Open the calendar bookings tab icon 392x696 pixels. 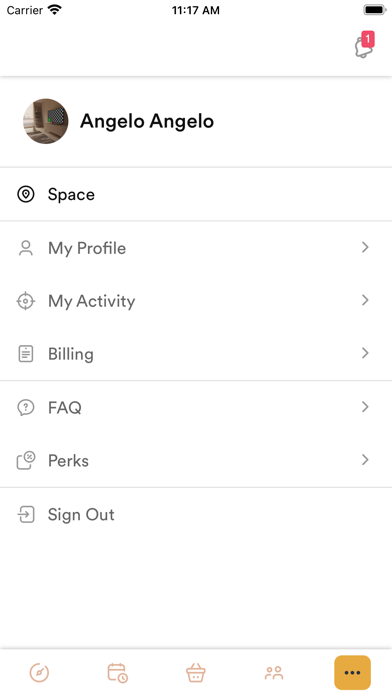click(x=118, y=672)
